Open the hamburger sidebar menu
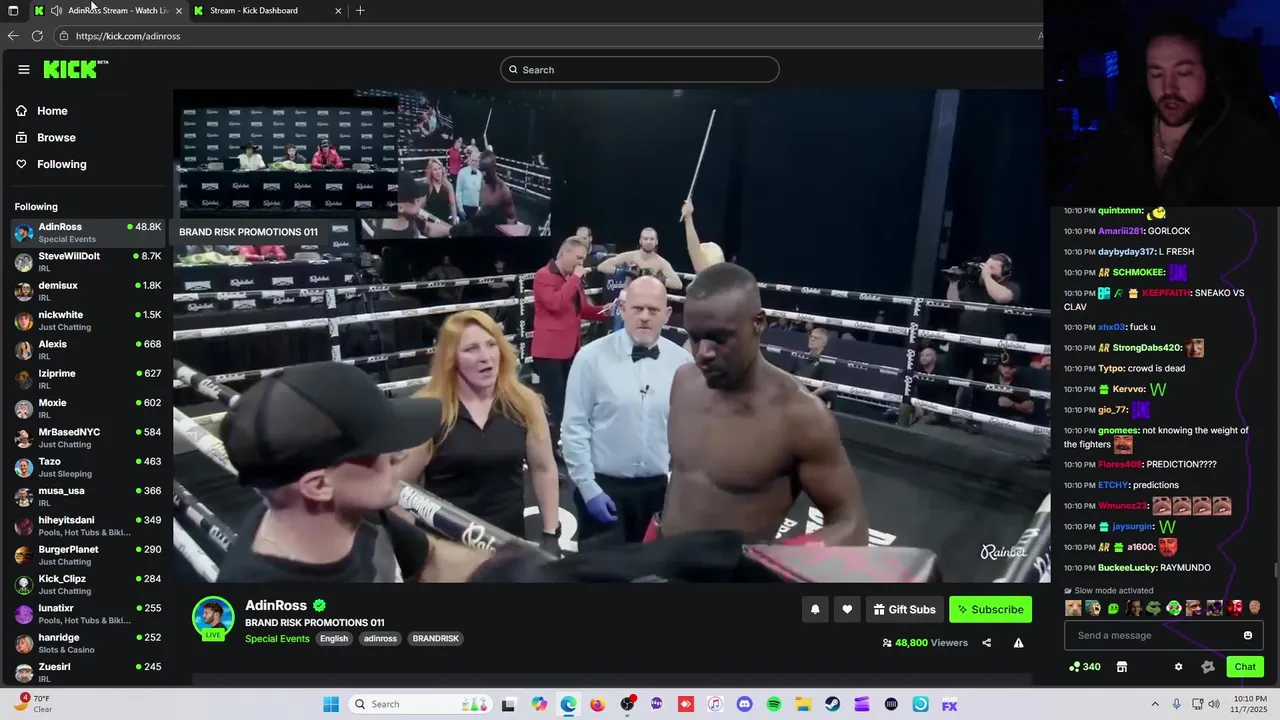This screenshot has height=720, width=1280. point(23,69)
